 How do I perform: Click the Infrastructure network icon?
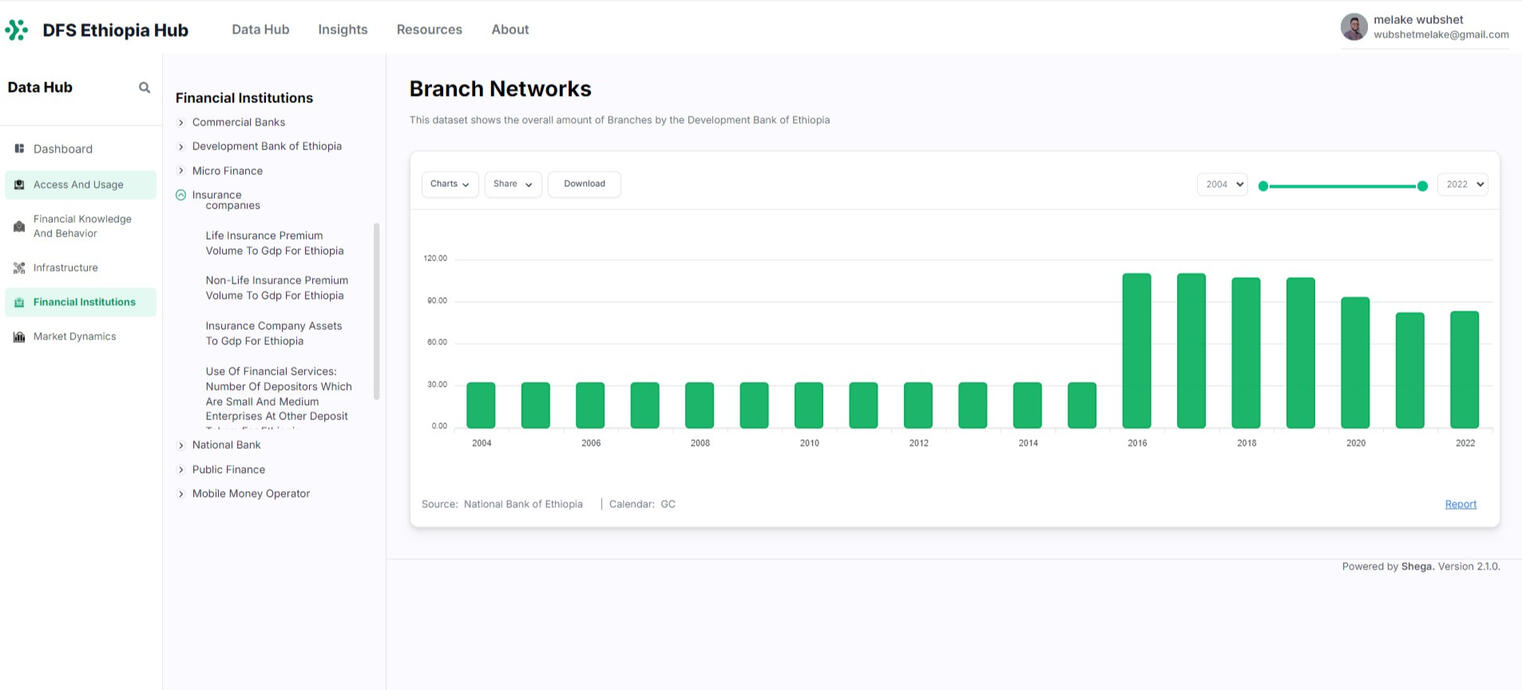coord(18,267)
